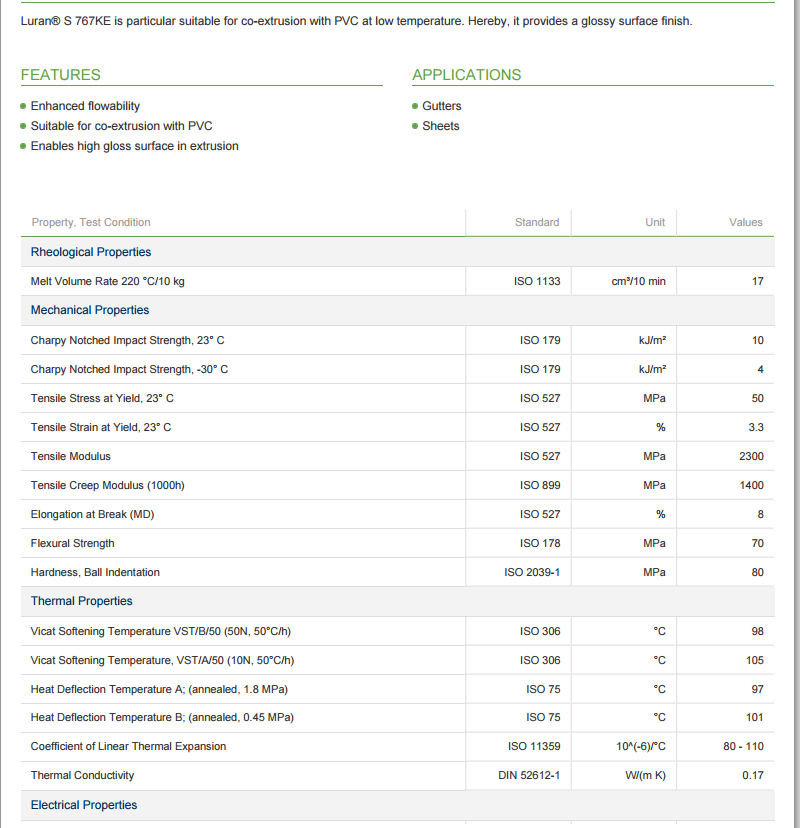Image resolution: width=800 pixels, height=828 pixels.
Task: Click the 'ISO 899' standard cell
Action: point(540,486)
